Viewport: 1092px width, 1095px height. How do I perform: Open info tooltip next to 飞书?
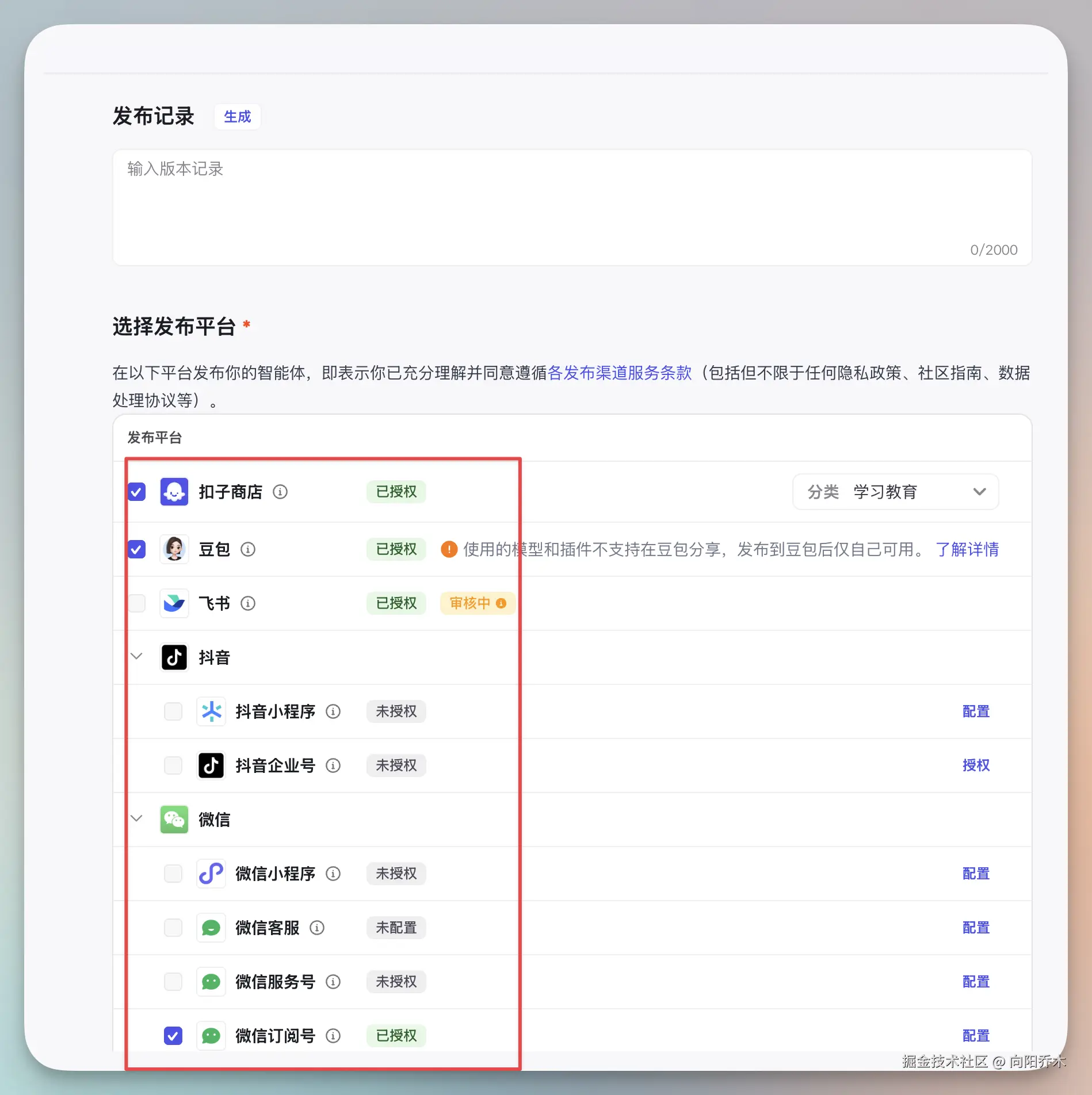248,603
